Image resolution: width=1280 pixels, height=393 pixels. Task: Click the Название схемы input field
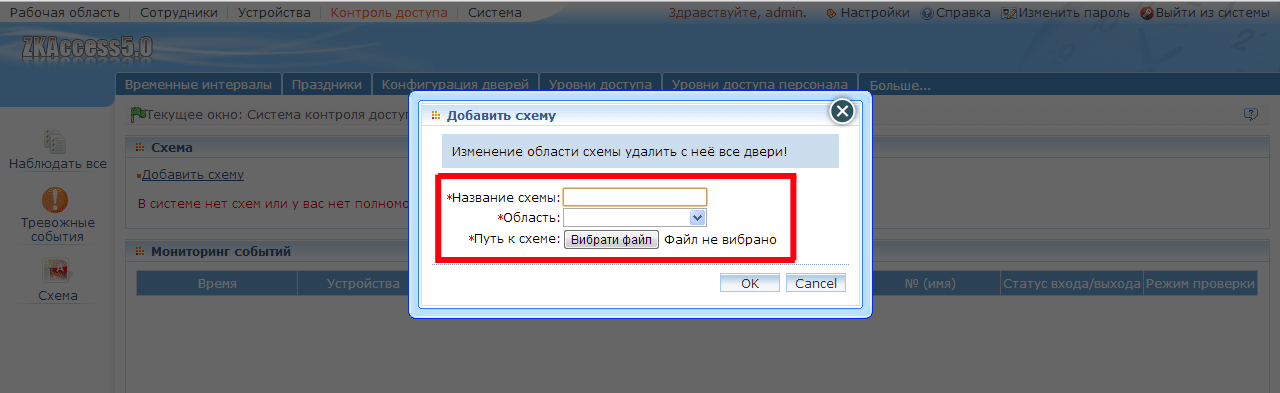tap(635, 197)
